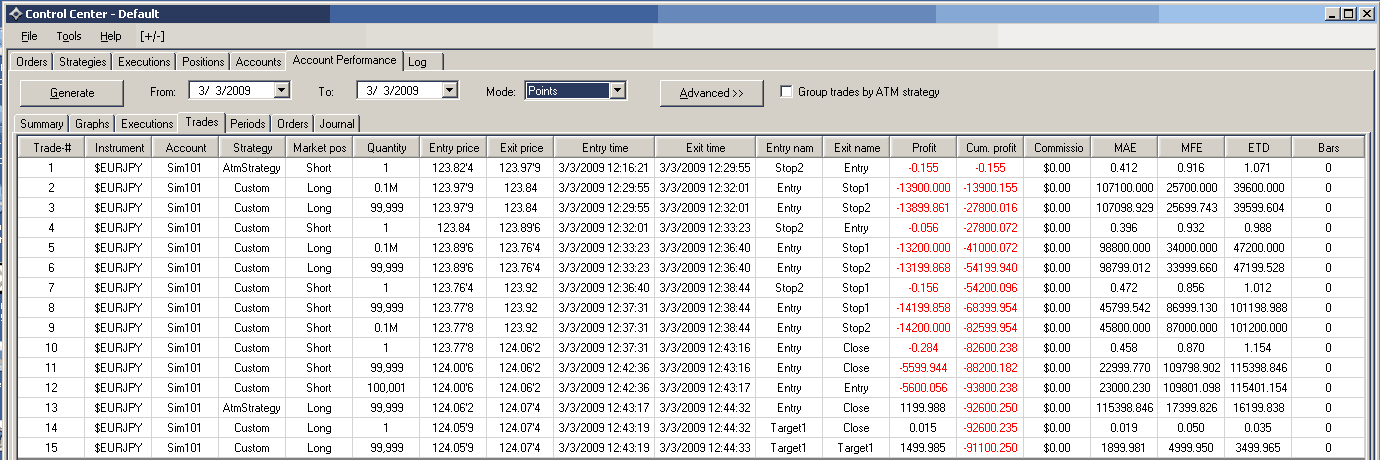Click MFE value 109801.098

click(x=1191, y=388)
